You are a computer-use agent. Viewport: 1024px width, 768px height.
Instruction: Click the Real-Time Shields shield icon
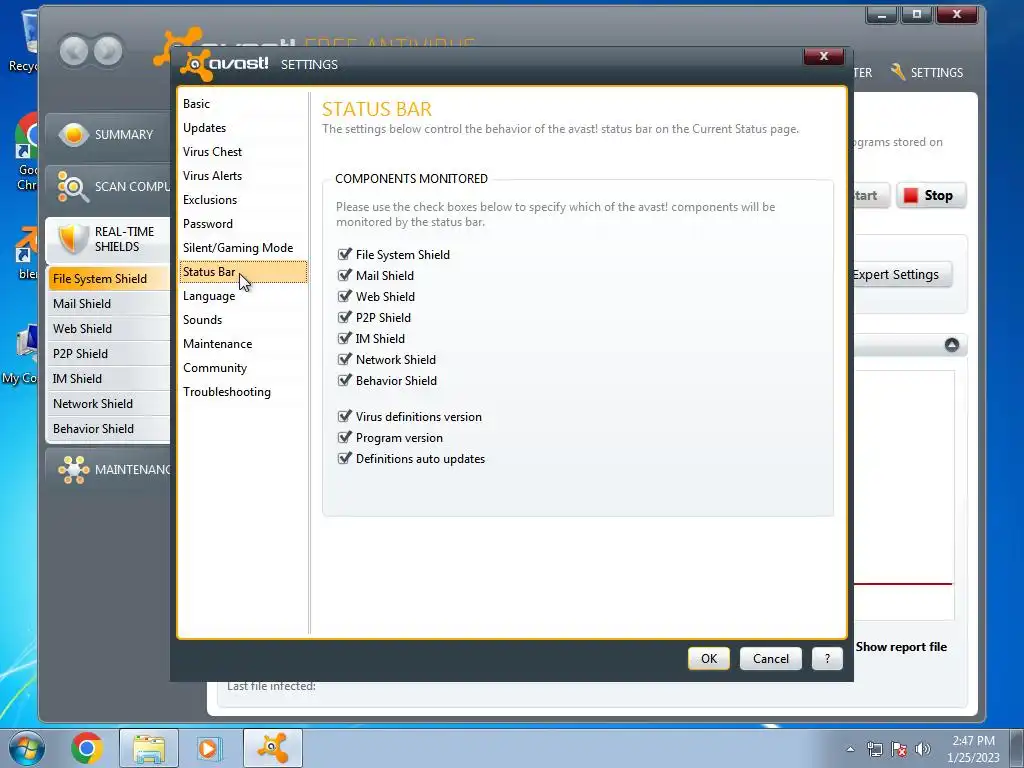point(73,239)
